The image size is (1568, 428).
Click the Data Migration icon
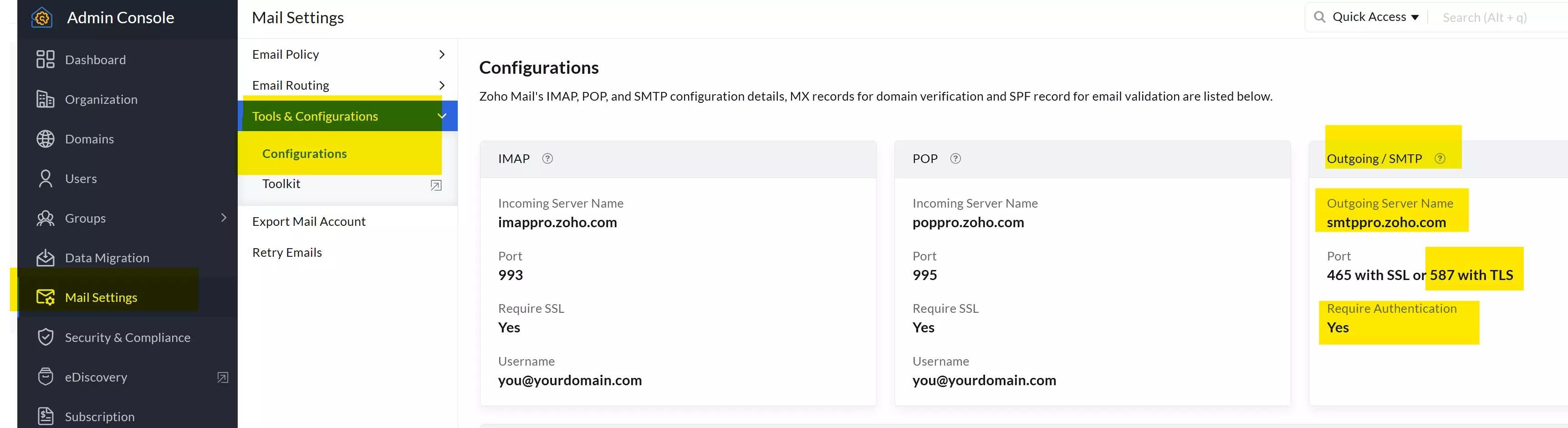45,257
